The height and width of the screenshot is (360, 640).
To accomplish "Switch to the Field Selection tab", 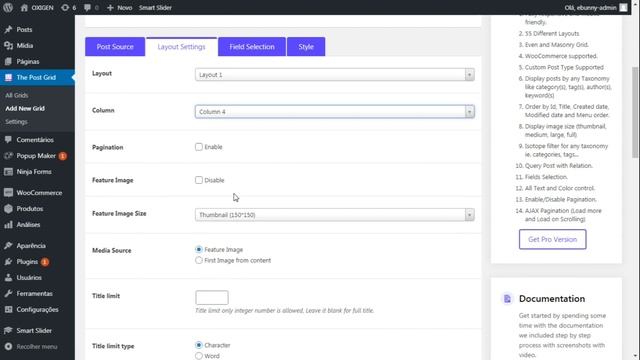I will pos(252,47).
